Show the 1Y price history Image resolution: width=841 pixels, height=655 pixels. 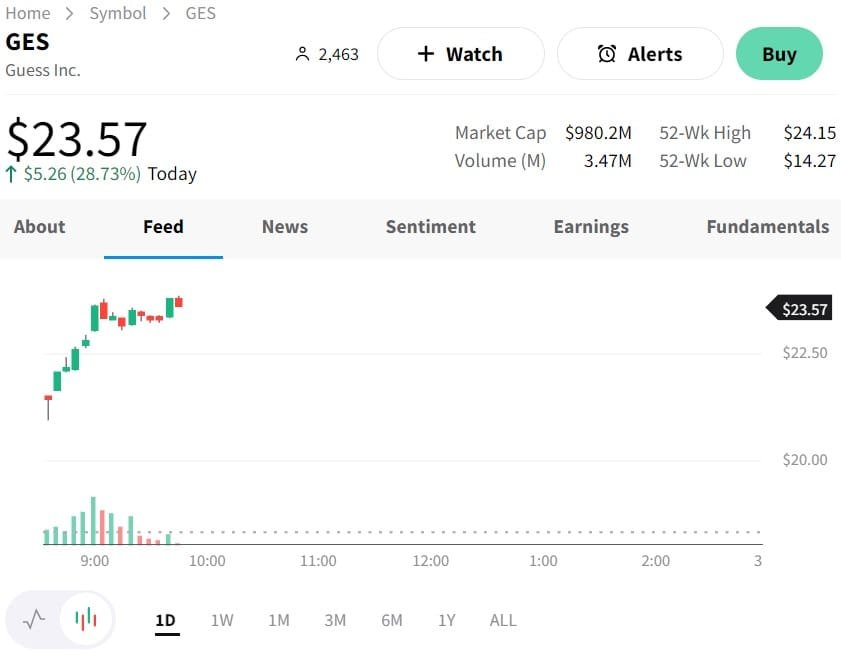(x=446, y=620)
